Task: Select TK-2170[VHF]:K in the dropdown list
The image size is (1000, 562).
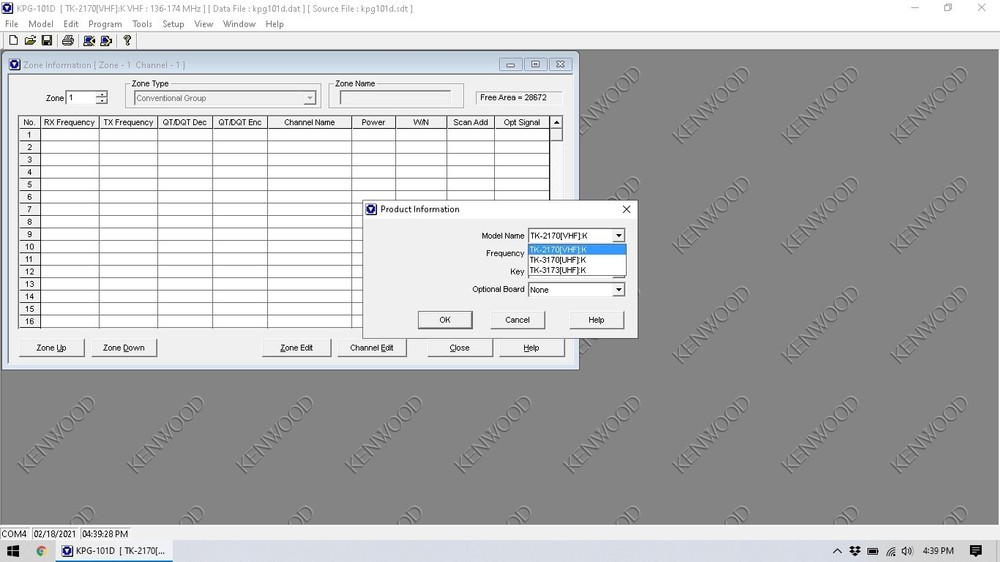Action: (577, 249)
